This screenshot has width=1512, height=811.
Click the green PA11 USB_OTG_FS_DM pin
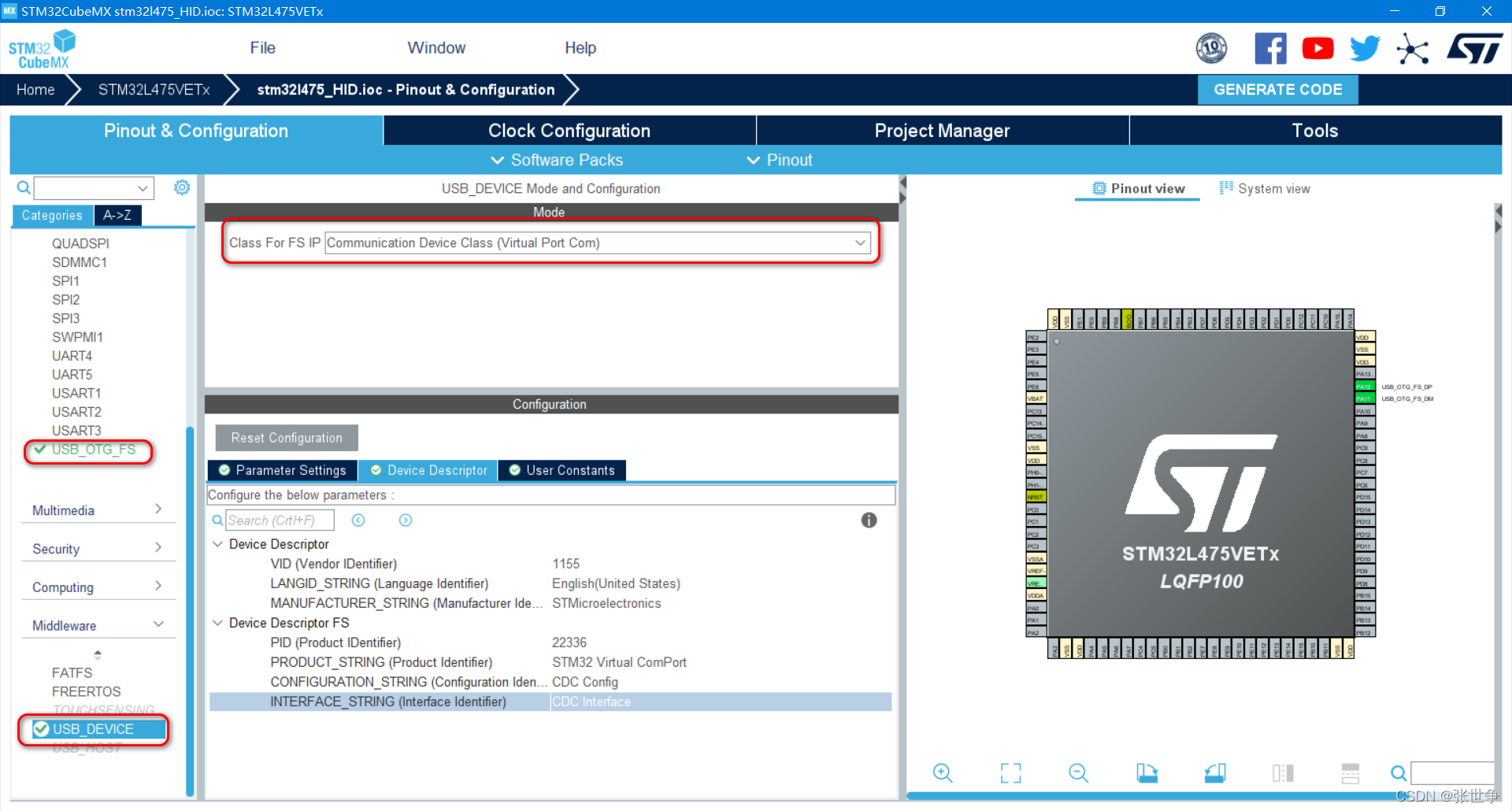(x=1364, y=399)
